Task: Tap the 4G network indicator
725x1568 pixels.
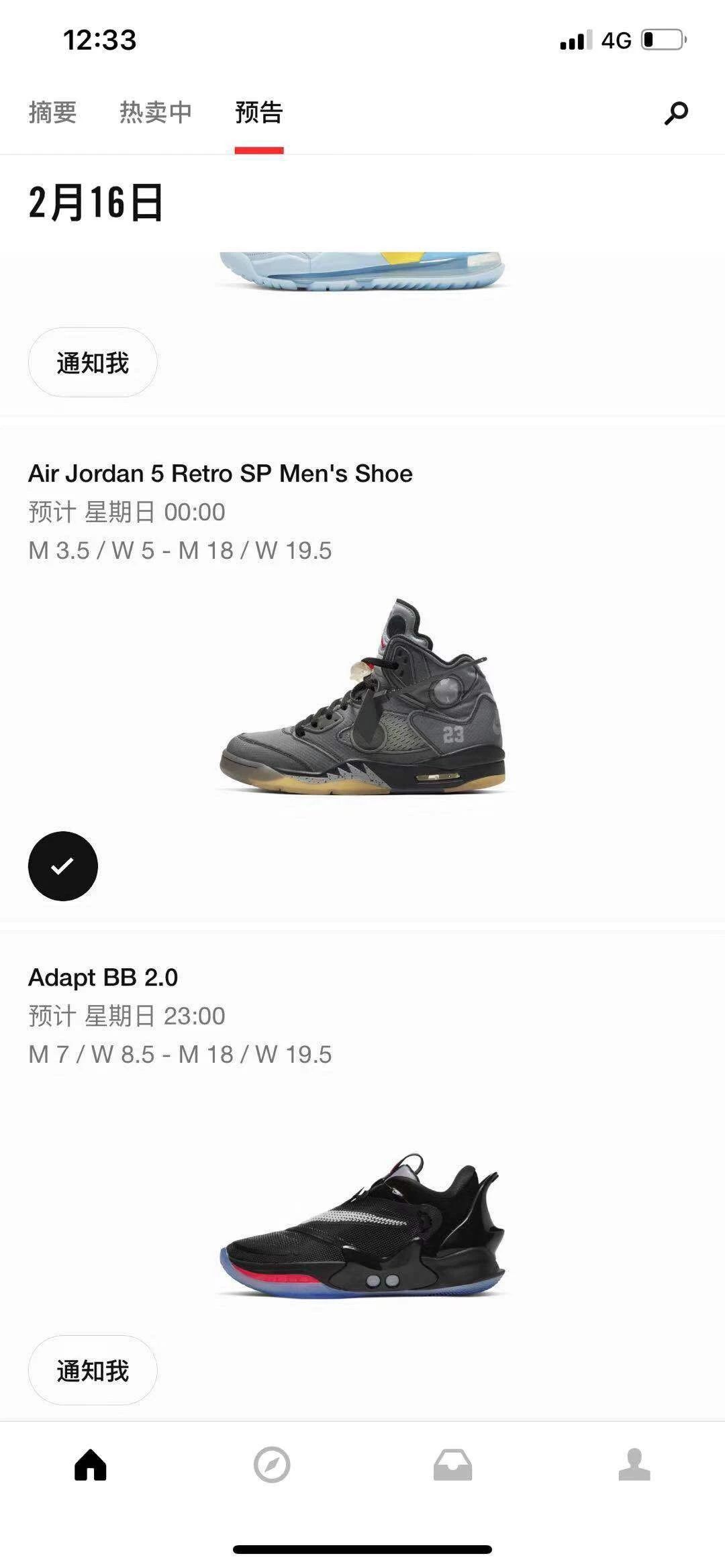Action: (616, 40)
